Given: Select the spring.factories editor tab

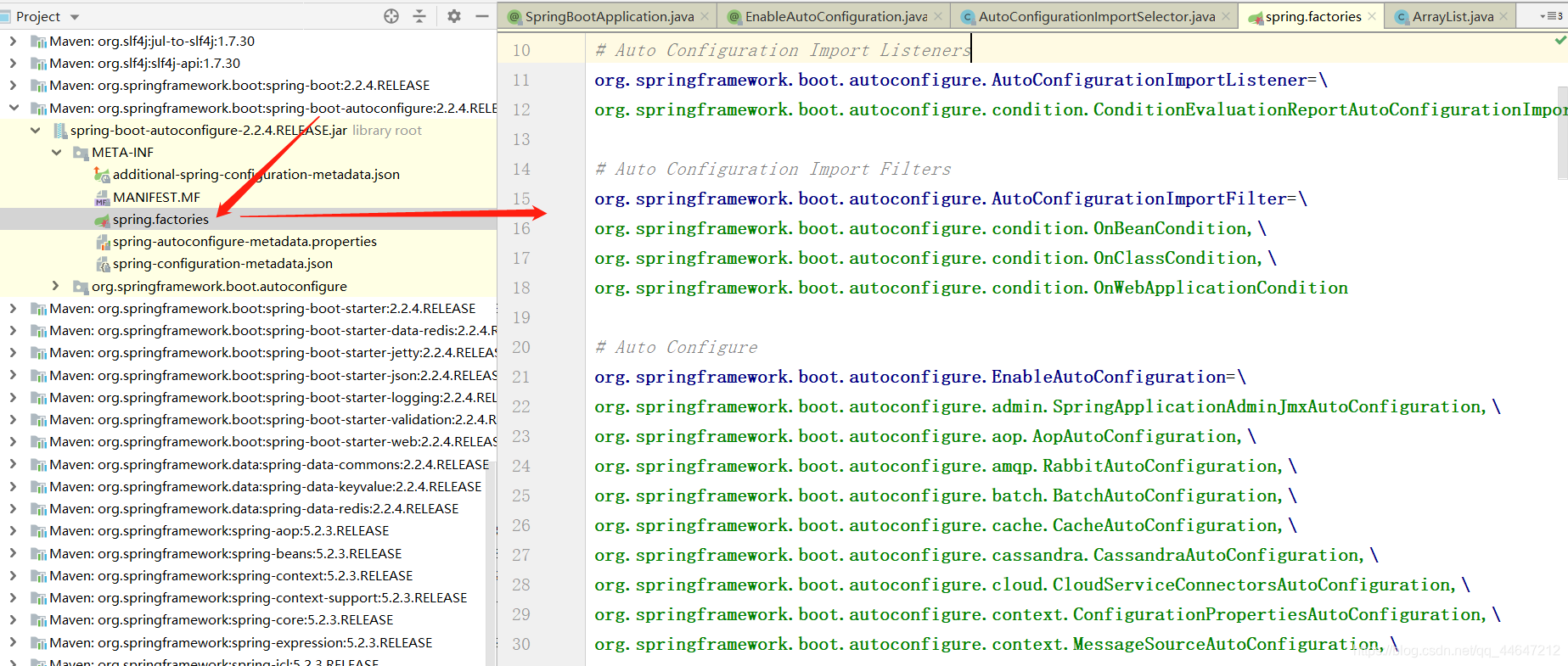Looking at the screenshot, I should pos(1312,16).
